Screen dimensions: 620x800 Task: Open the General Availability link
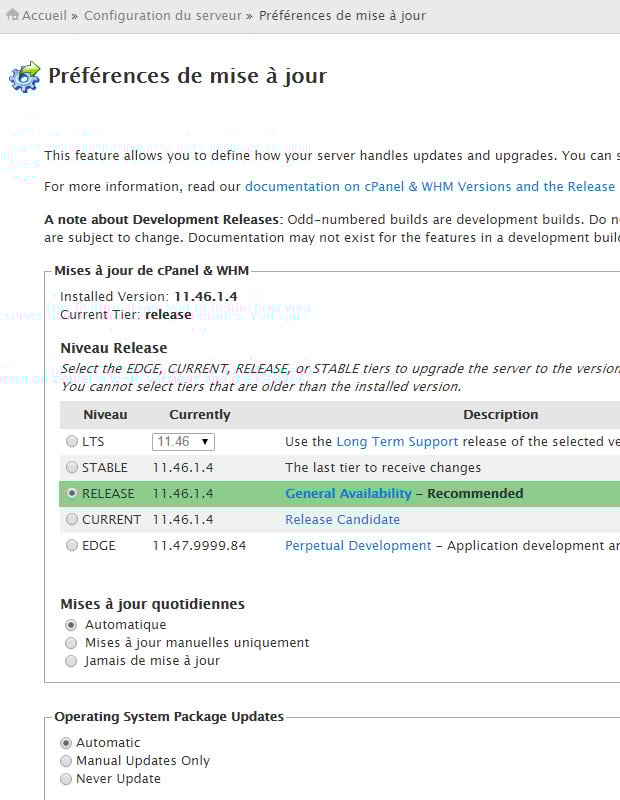click(x=348, y=493)
